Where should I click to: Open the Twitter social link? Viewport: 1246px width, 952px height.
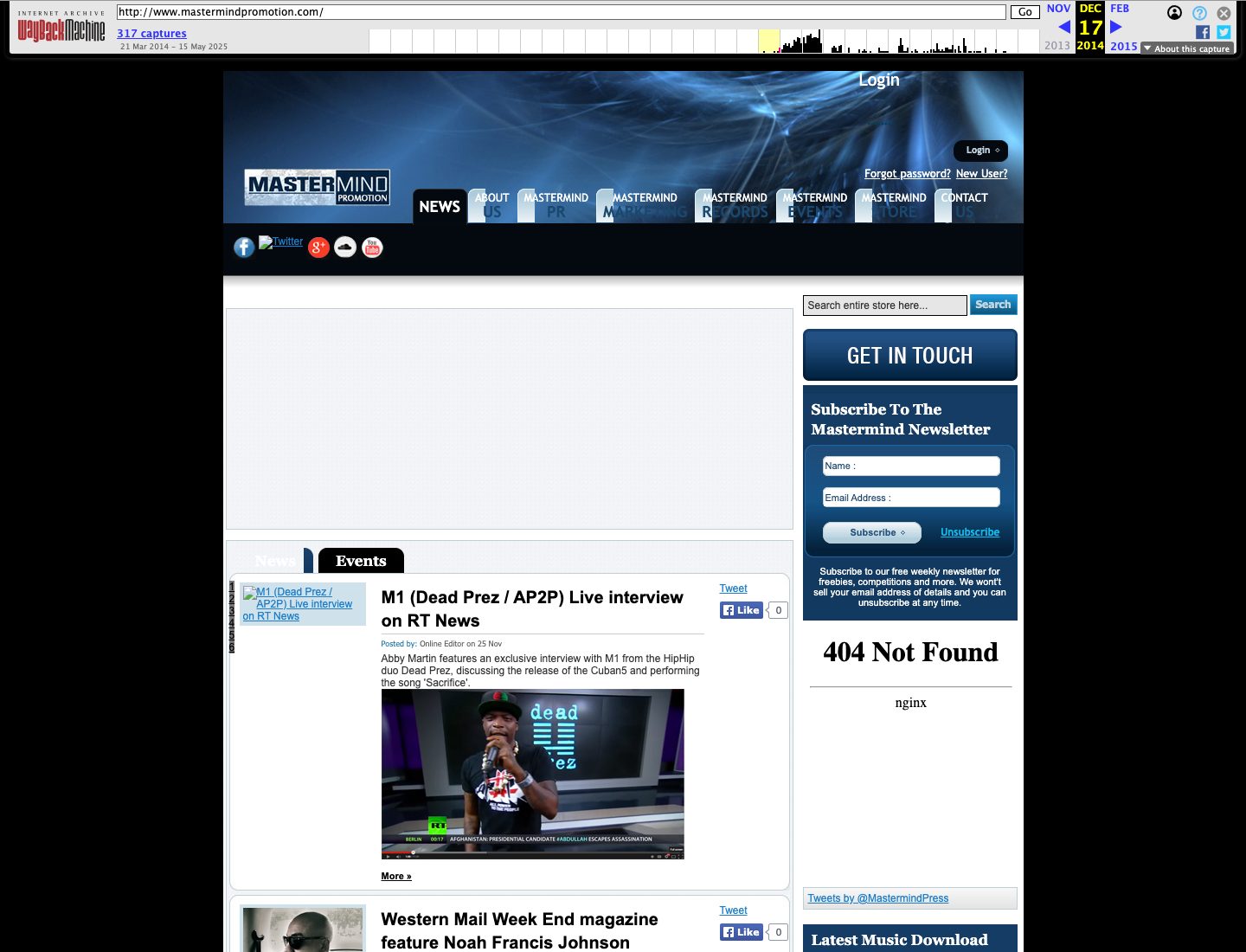click(281, 241)
